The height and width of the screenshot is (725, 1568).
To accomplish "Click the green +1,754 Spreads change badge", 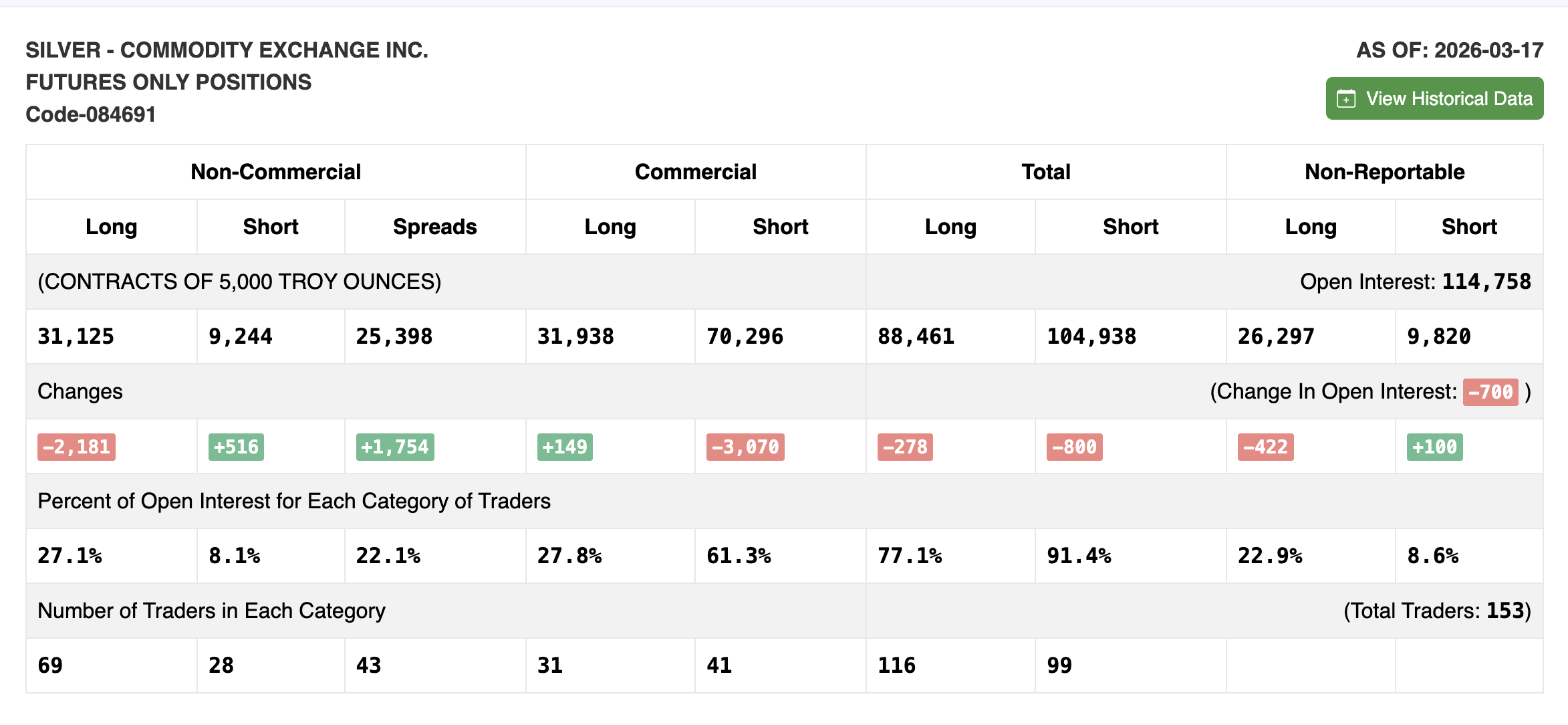I will [x=394, y=447].
